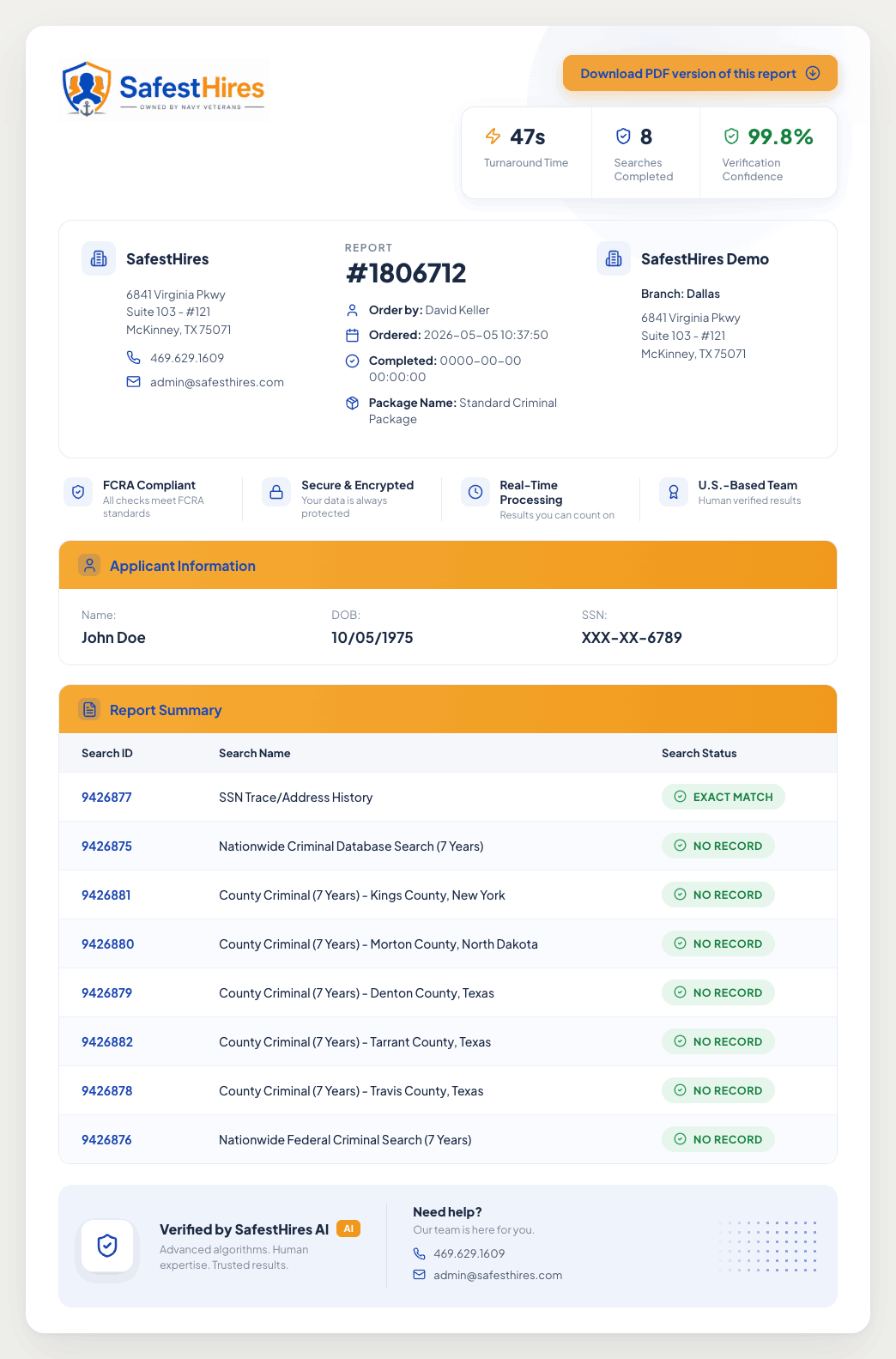The width and height of the screenshot is (896, 1359).
Task: Click the lightning bolt Turnaround Time icon
Action: 493,137
